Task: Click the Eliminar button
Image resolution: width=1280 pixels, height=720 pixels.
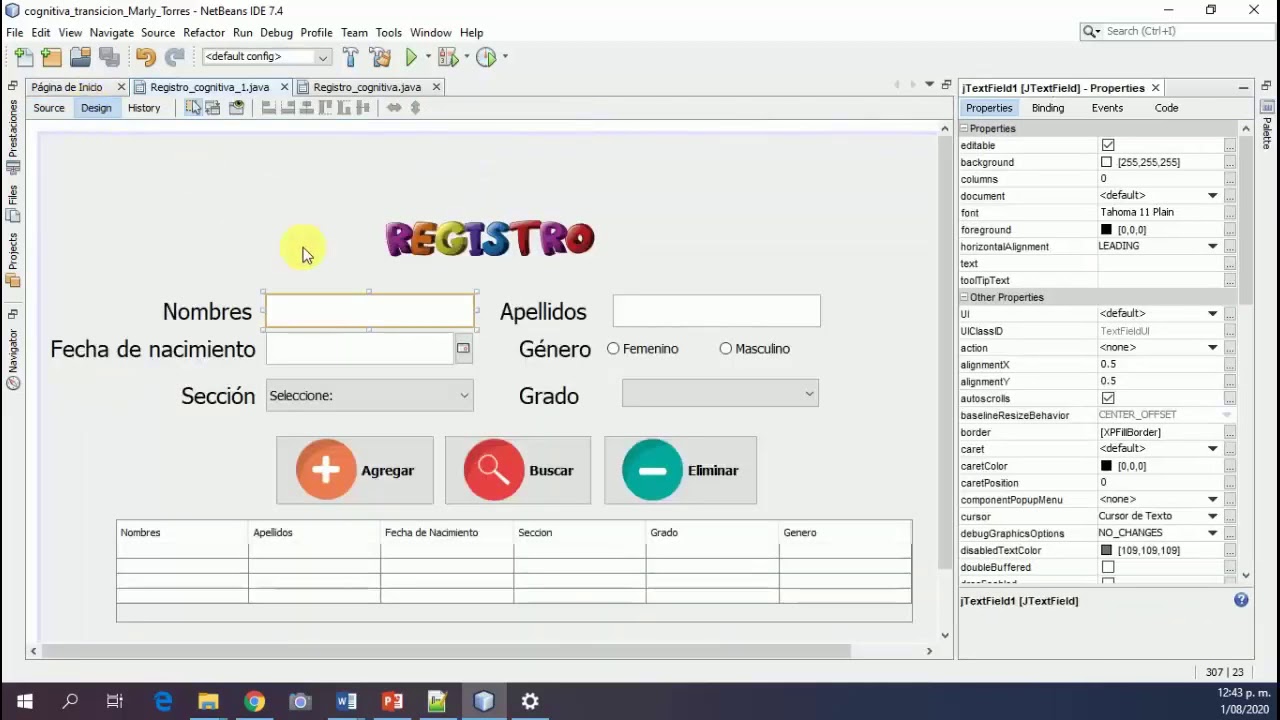Action: (x=680, y=470)
